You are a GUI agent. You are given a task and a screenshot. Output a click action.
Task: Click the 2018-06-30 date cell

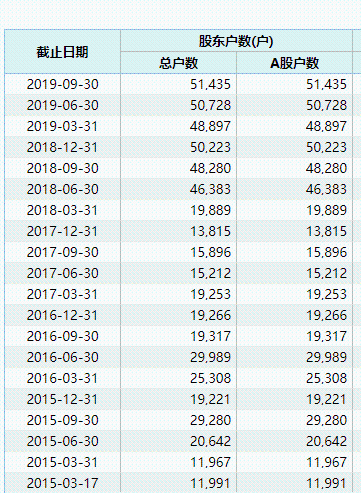(x=62, y=189)
